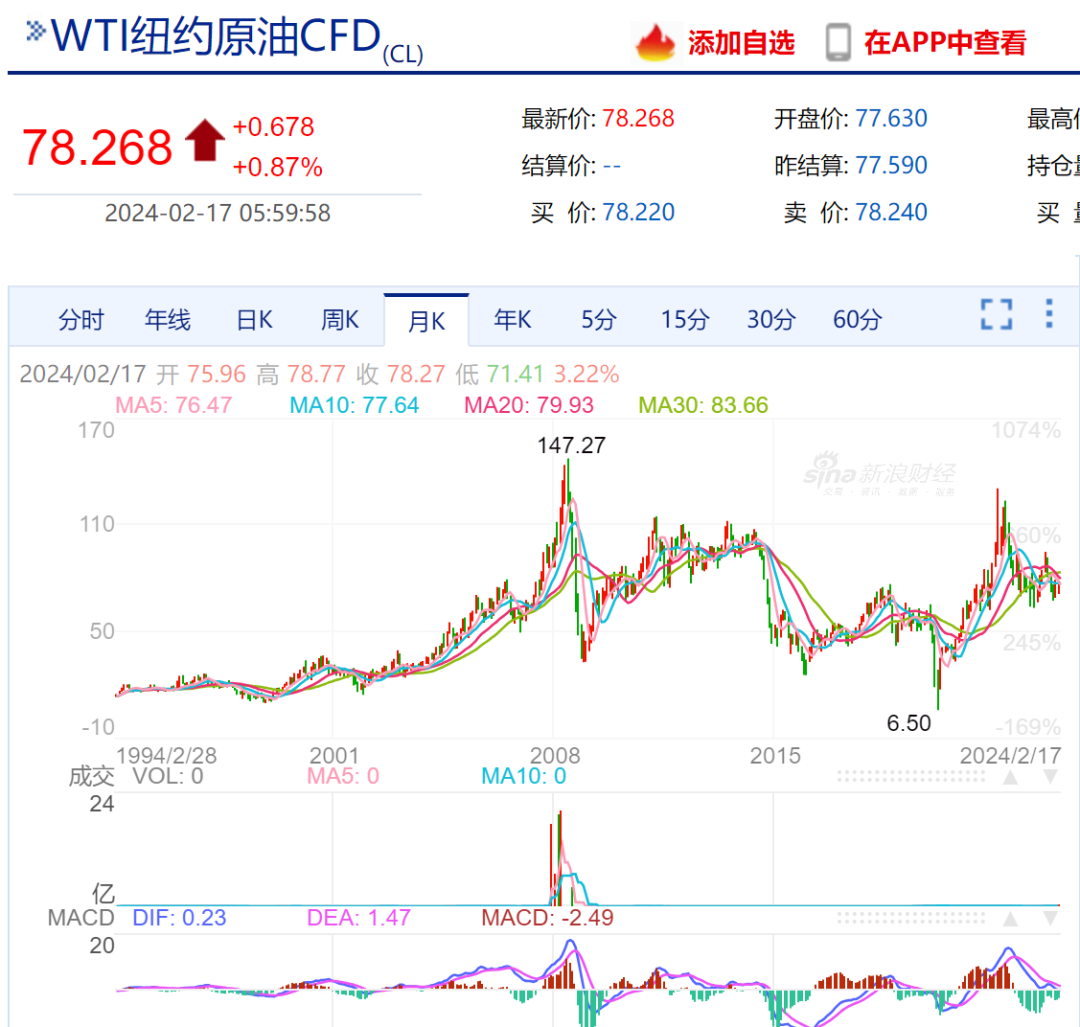Image resolution: width=1080 pixels, height=1027 pixels.
Task: Switch to the 分时 chart tab
Action: click(81, 320)
